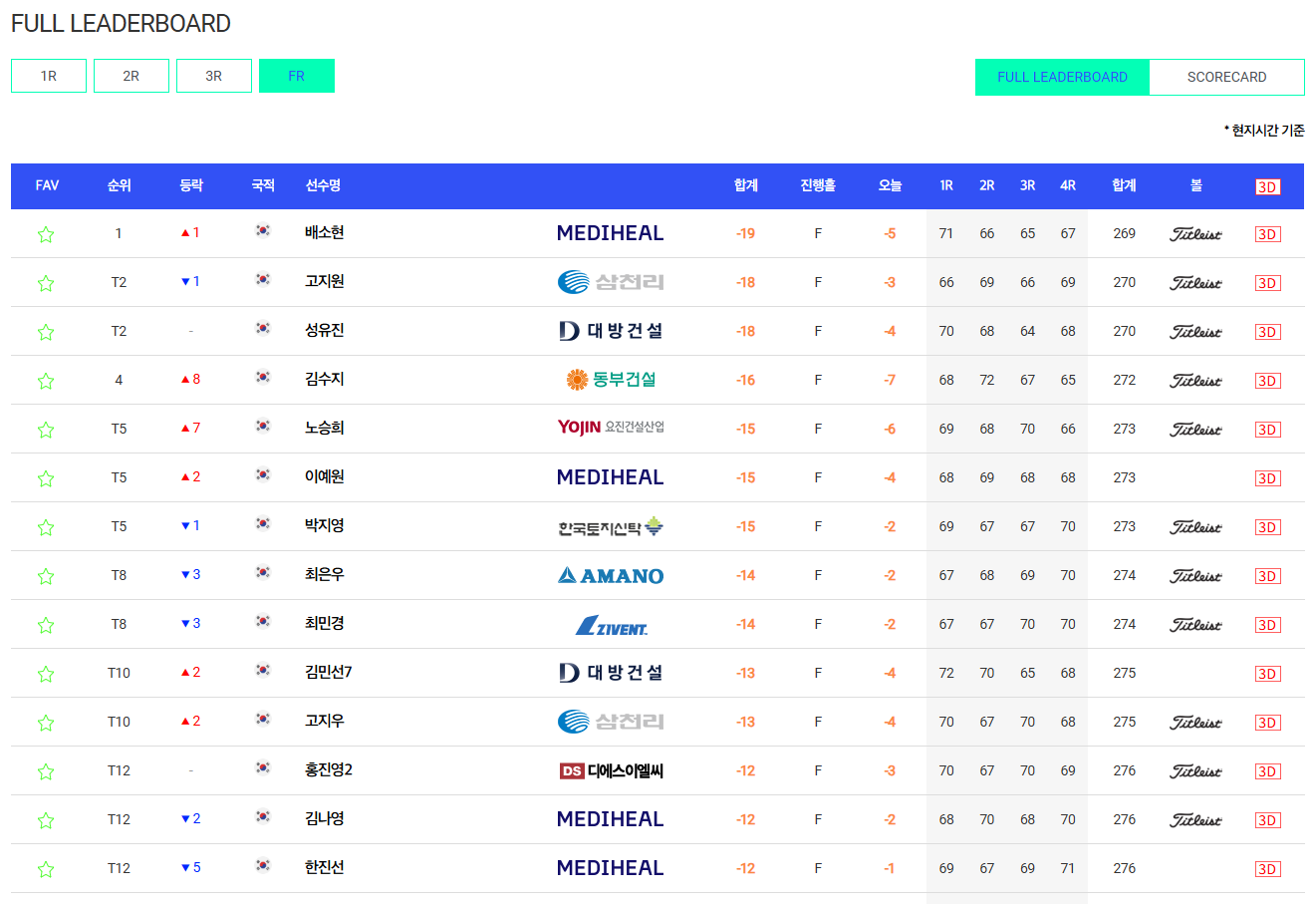The width and height of the screenshot is (1316, 904).
Task: Open player 최민경 profile
Action: tap(325, 623)
